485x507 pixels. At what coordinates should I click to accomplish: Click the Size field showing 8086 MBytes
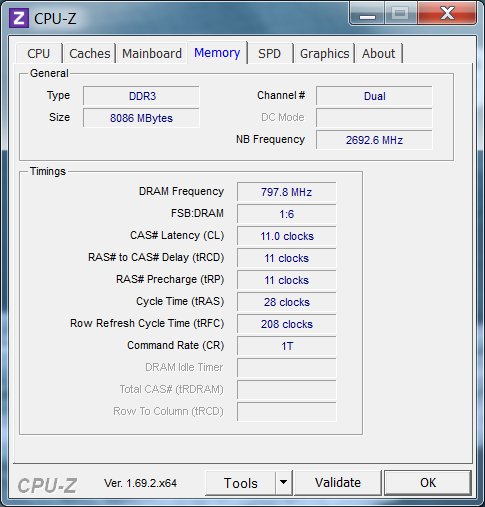tap(141, 118)
